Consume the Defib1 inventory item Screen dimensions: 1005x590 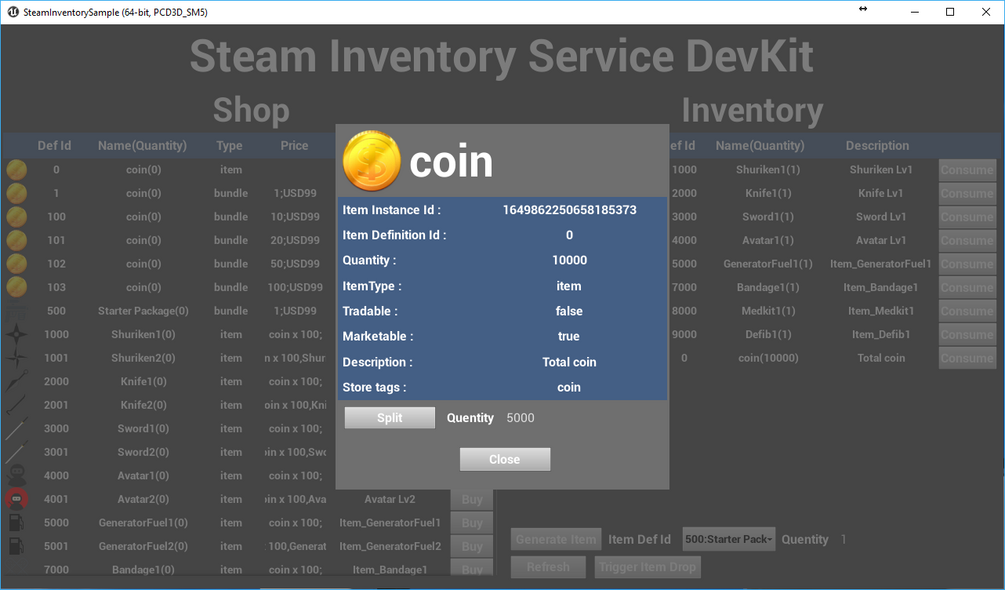click(967, 334)
